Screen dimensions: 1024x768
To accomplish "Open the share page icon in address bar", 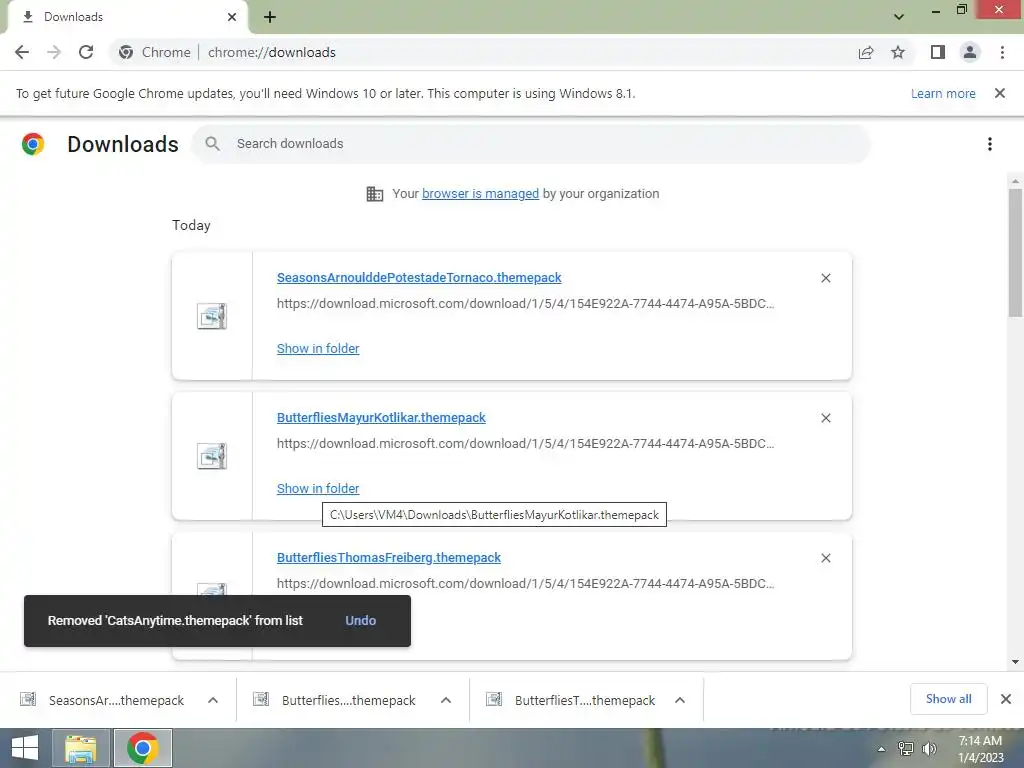I will click(866, 52).
